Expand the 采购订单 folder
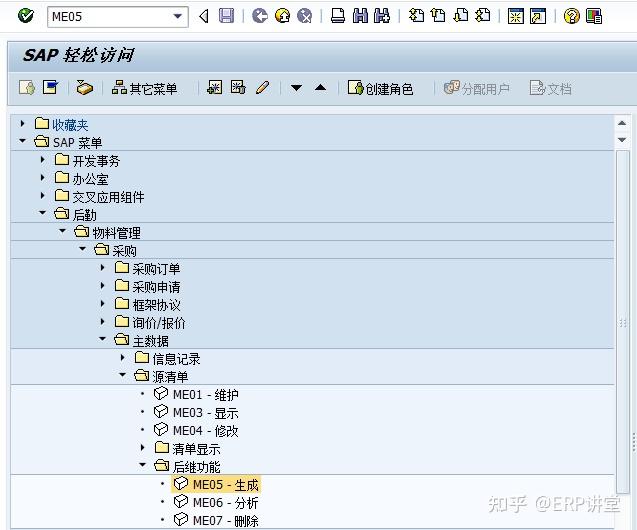The width and height of the screenshot is (637, 530). point(103,267)
